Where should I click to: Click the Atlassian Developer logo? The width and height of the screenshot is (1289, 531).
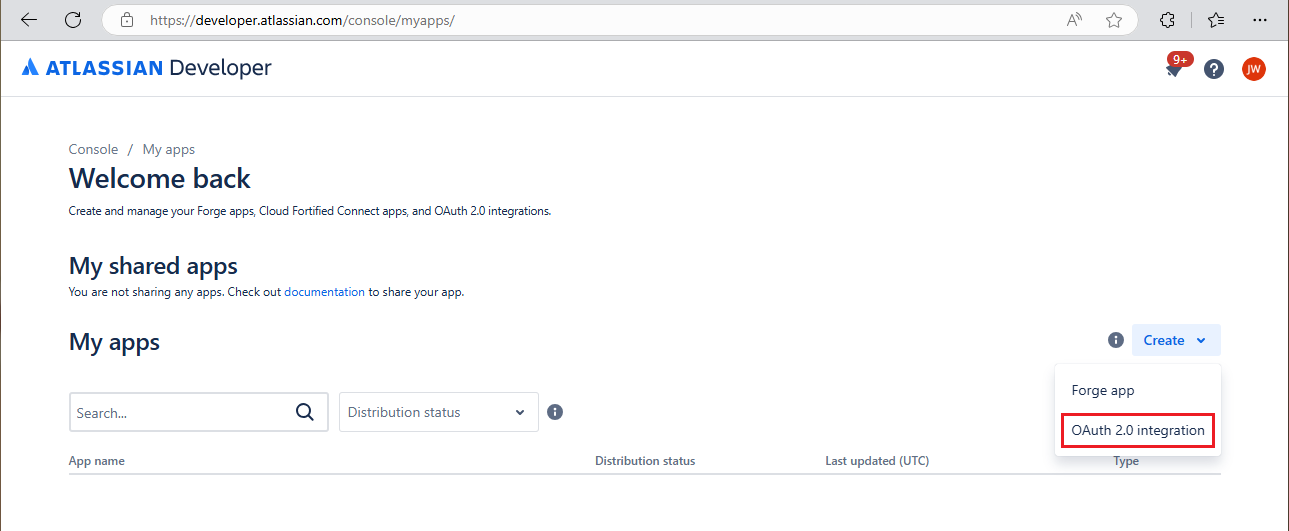[x=146, y=68]
